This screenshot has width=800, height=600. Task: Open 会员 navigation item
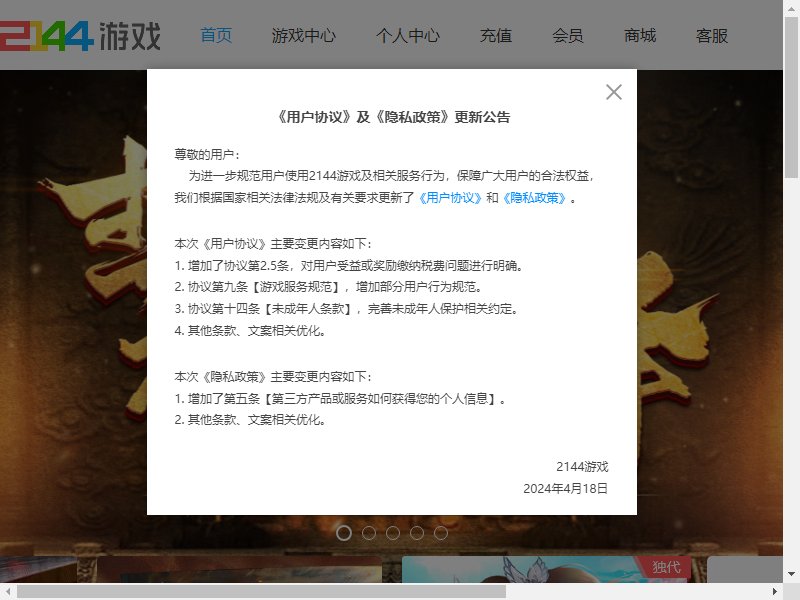pos(568,35)
